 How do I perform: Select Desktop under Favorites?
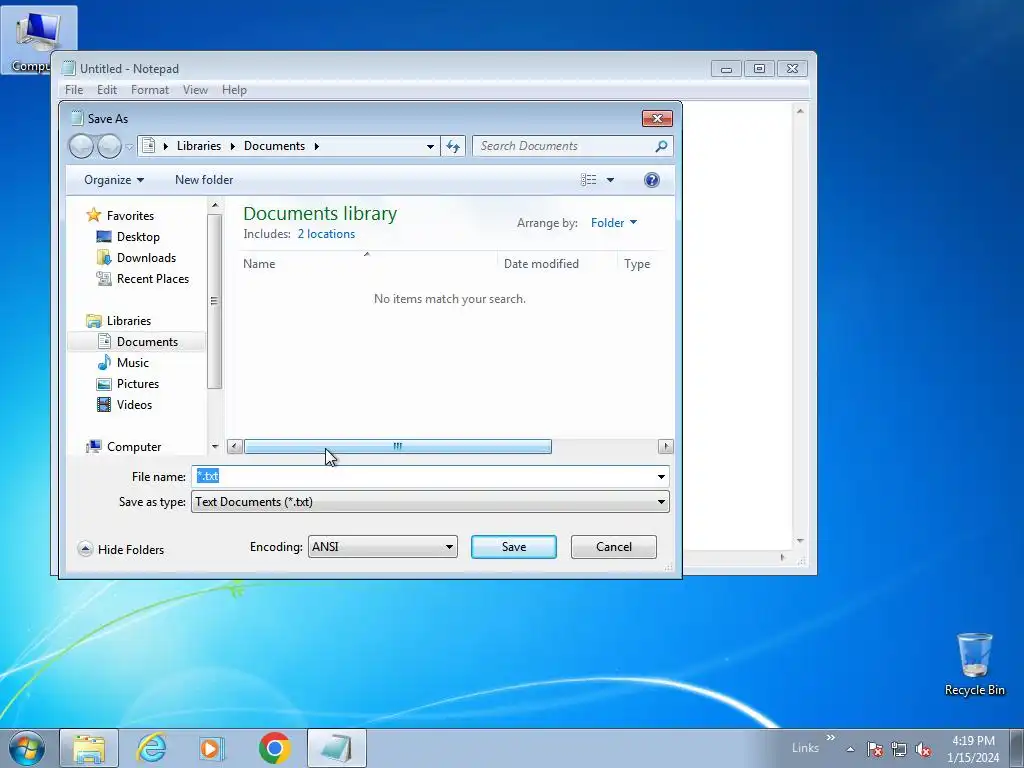click(138, 236)
